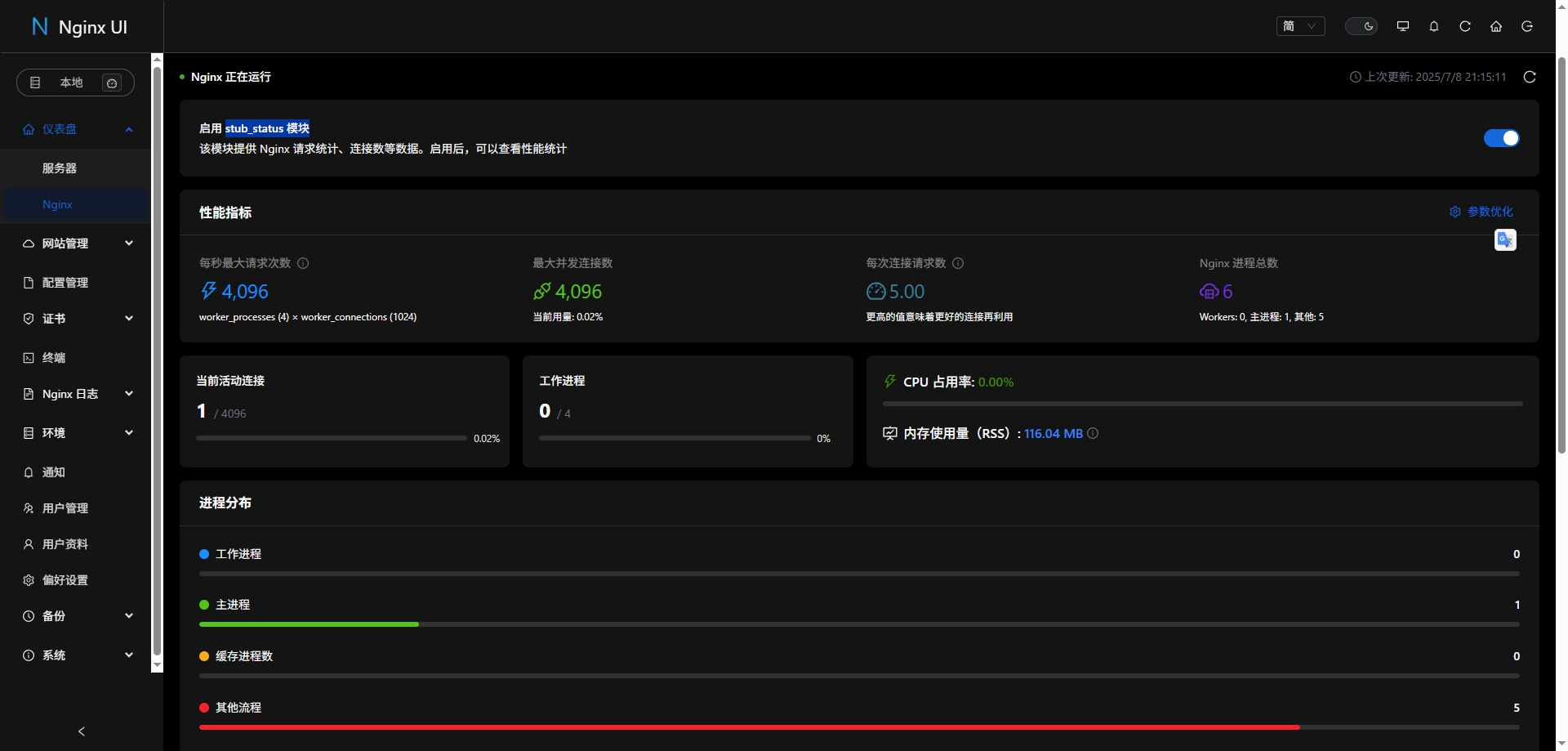The image size is (1568, 751).
Task: Click the logout icon in header
Action: [x=1527, y=26]
